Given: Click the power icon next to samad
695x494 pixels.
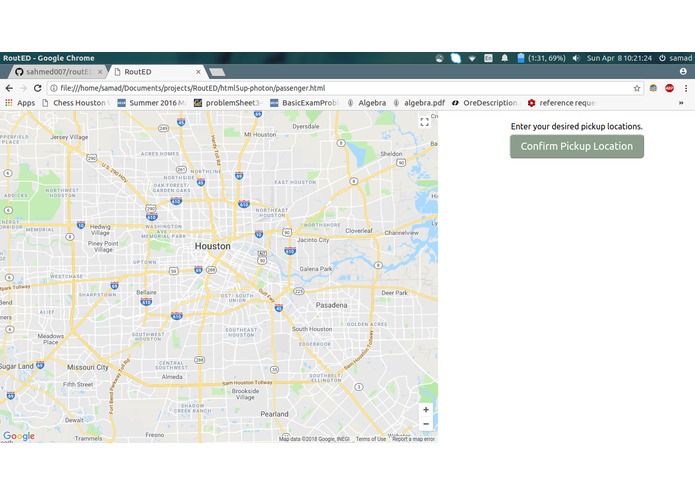Looking at the screenshot, I should tap(662, 58).
